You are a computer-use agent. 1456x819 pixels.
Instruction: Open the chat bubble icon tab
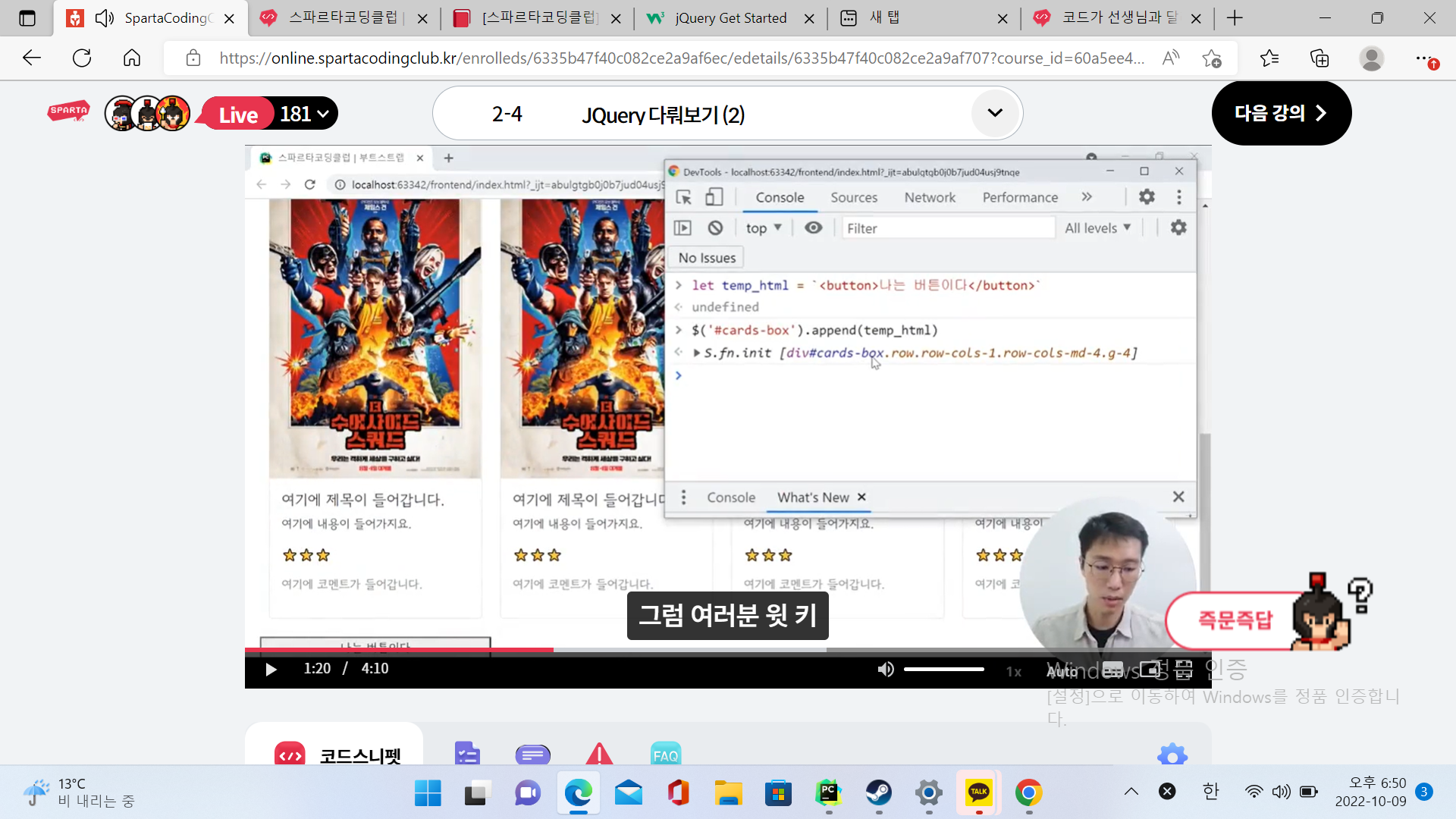click(x=533, y=755)
